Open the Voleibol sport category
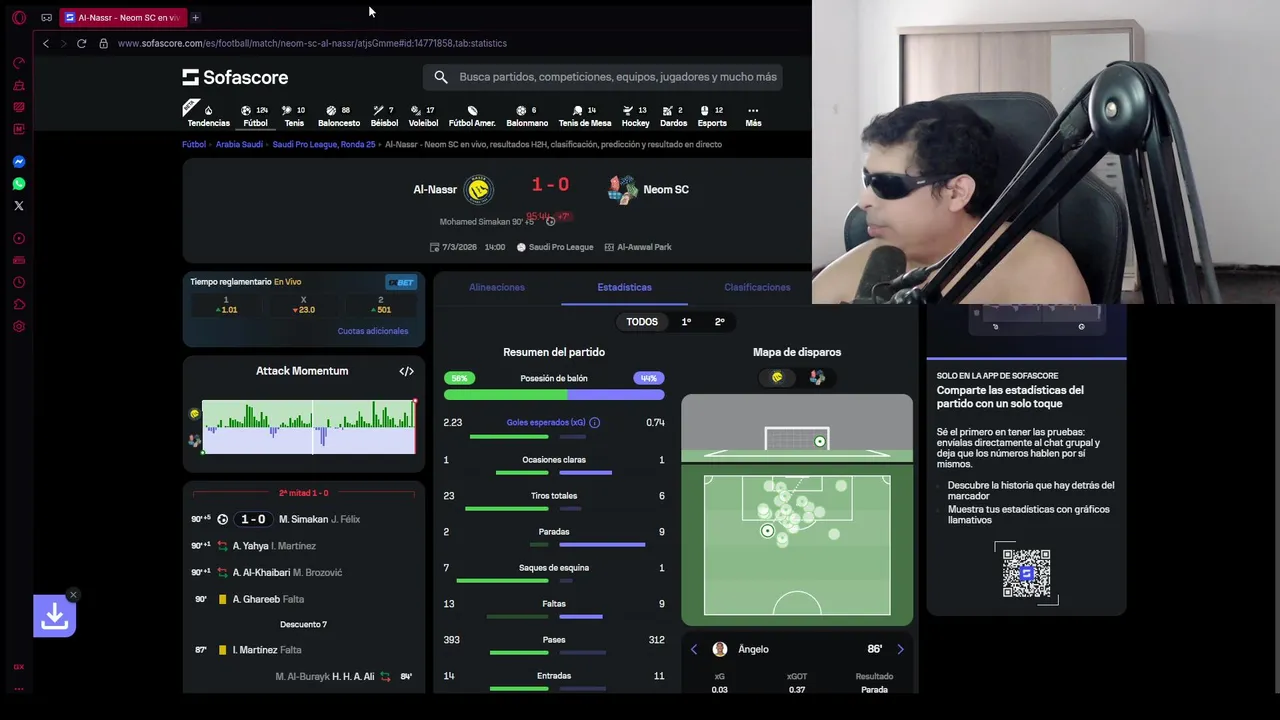The width and height of the screenshot is (1280, 720). [x=423, y=116]
